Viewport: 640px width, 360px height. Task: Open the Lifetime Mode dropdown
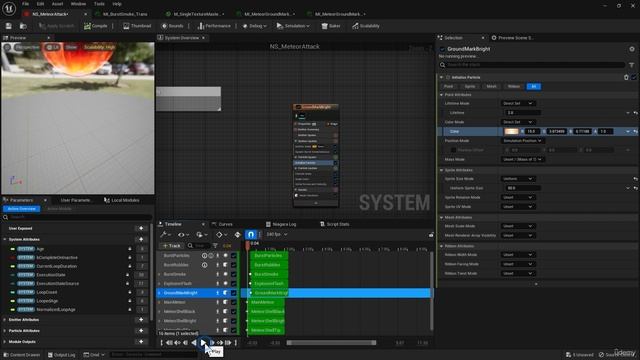[x=518, y=103]
